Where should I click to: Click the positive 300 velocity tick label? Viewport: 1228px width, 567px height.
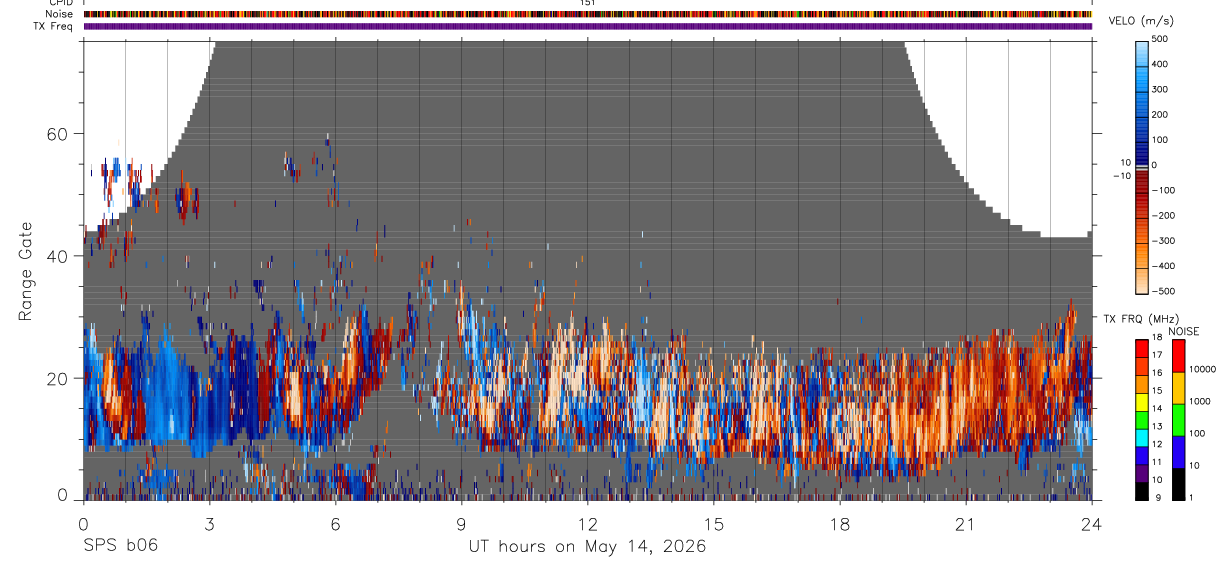click(1160, 89)
